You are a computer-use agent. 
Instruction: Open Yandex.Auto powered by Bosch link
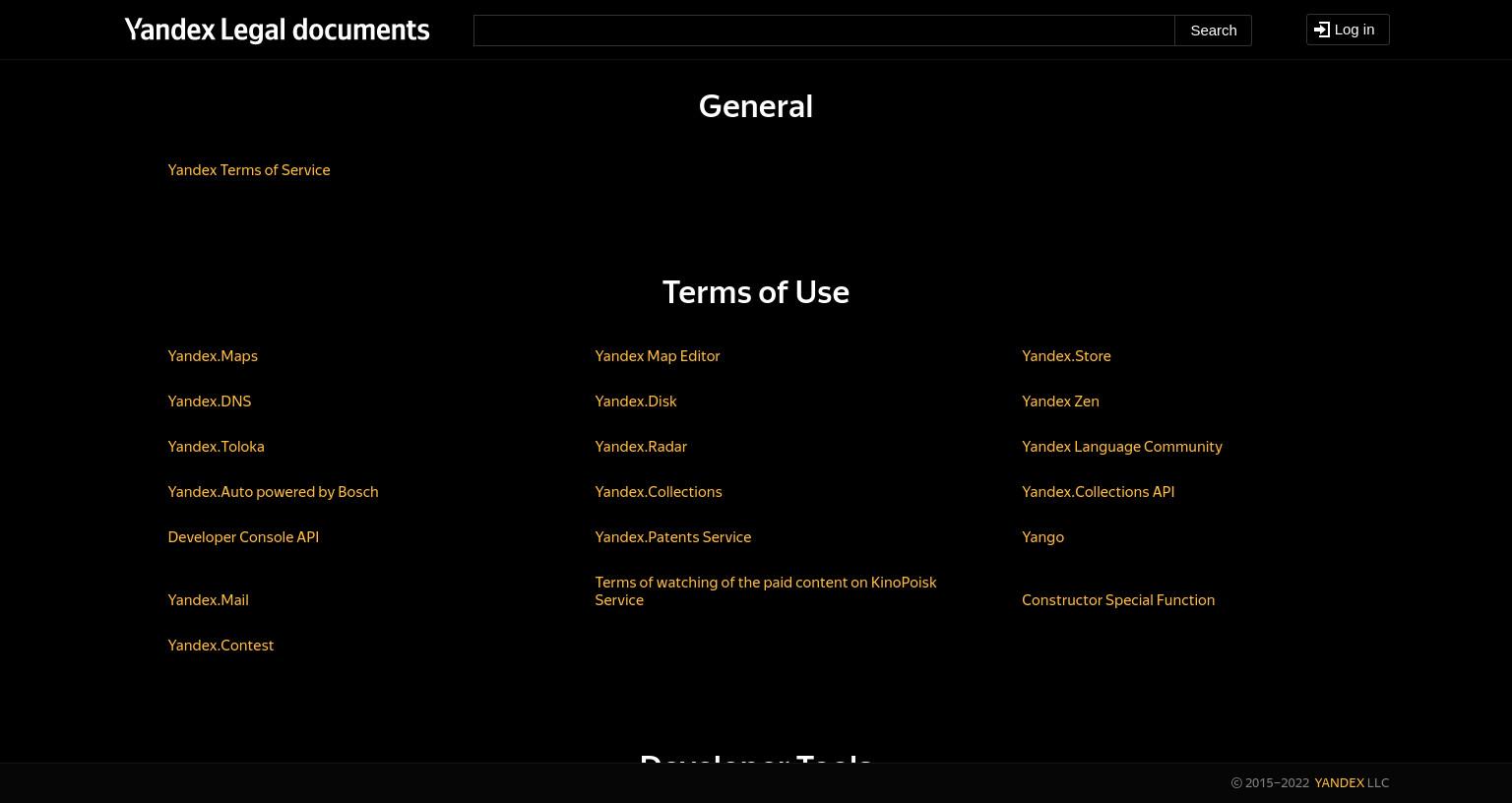click(x=273, y=492)
